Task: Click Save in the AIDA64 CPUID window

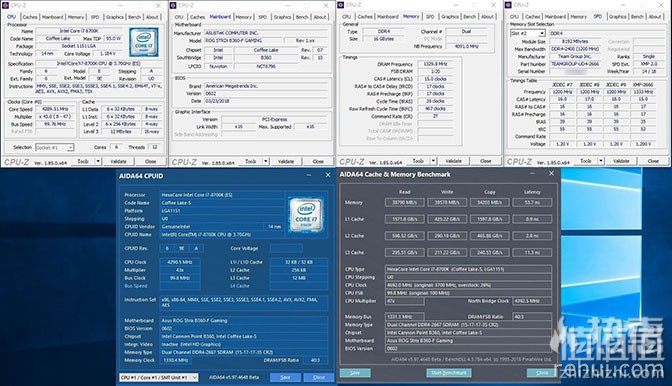Action: [285, 377]
